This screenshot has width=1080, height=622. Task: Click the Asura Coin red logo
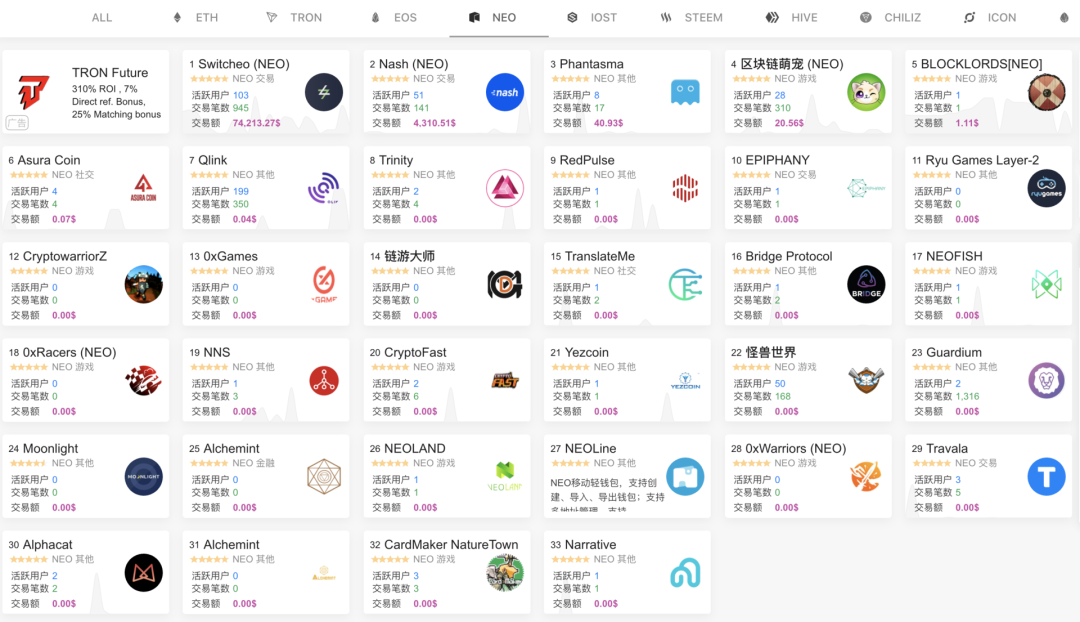tap(143, 188)
